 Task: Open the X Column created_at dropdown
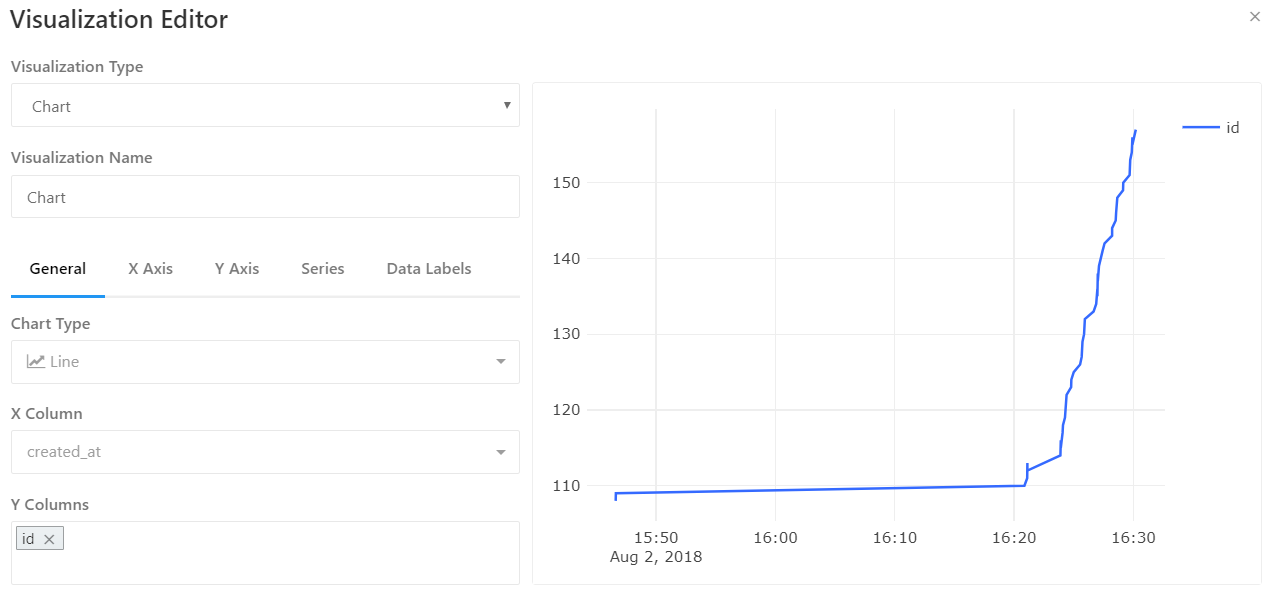(265, 452)
